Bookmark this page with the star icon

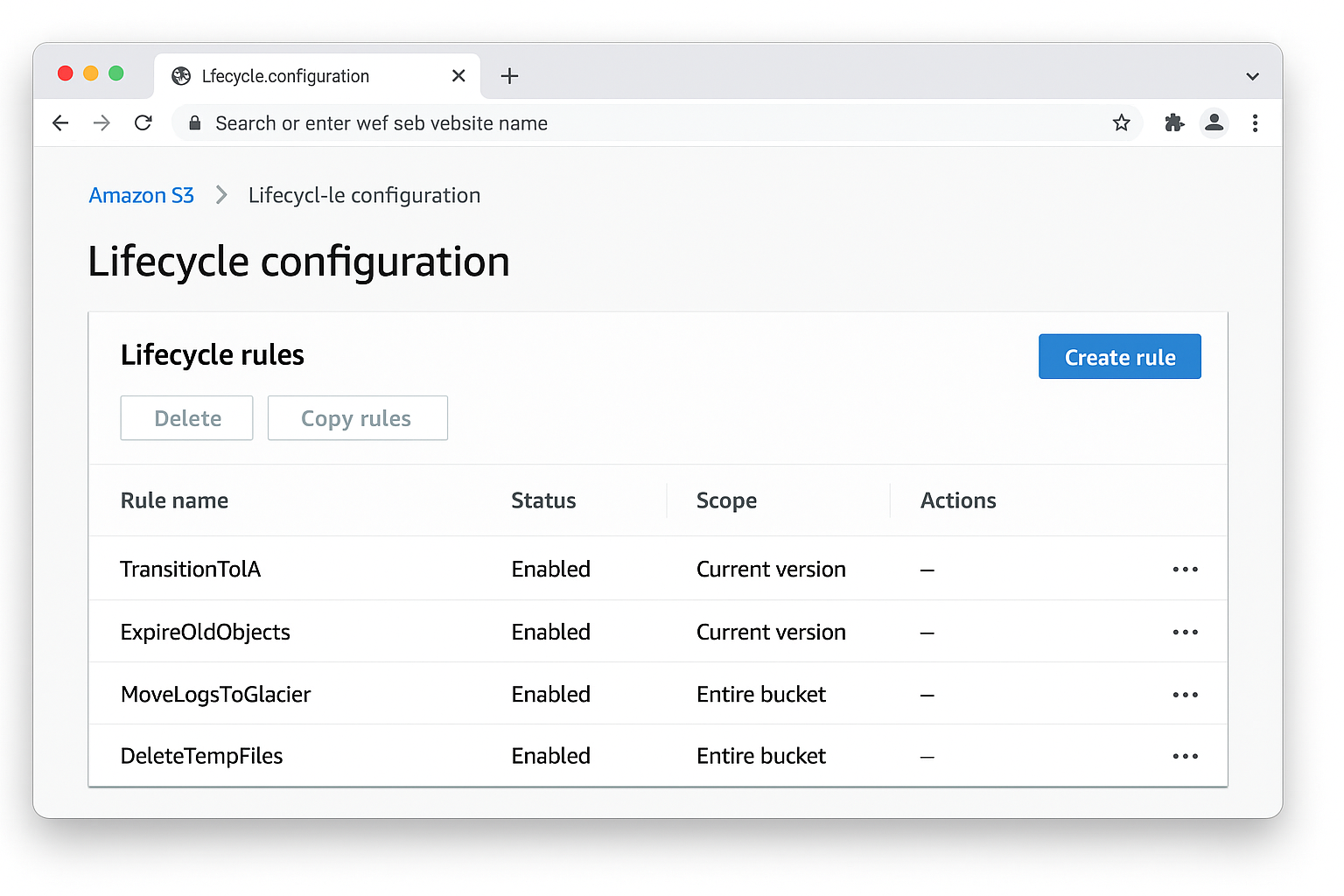point(1122,122)
